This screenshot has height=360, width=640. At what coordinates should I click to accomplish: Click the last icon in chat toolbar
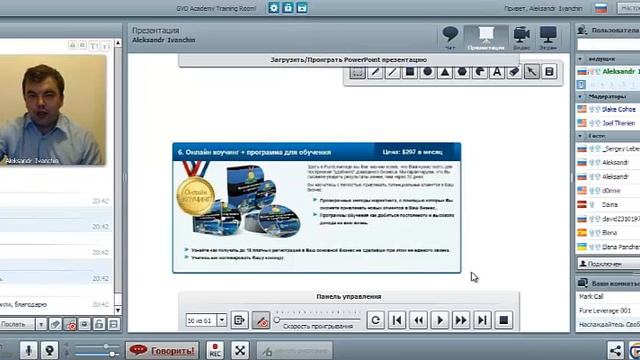114,324
